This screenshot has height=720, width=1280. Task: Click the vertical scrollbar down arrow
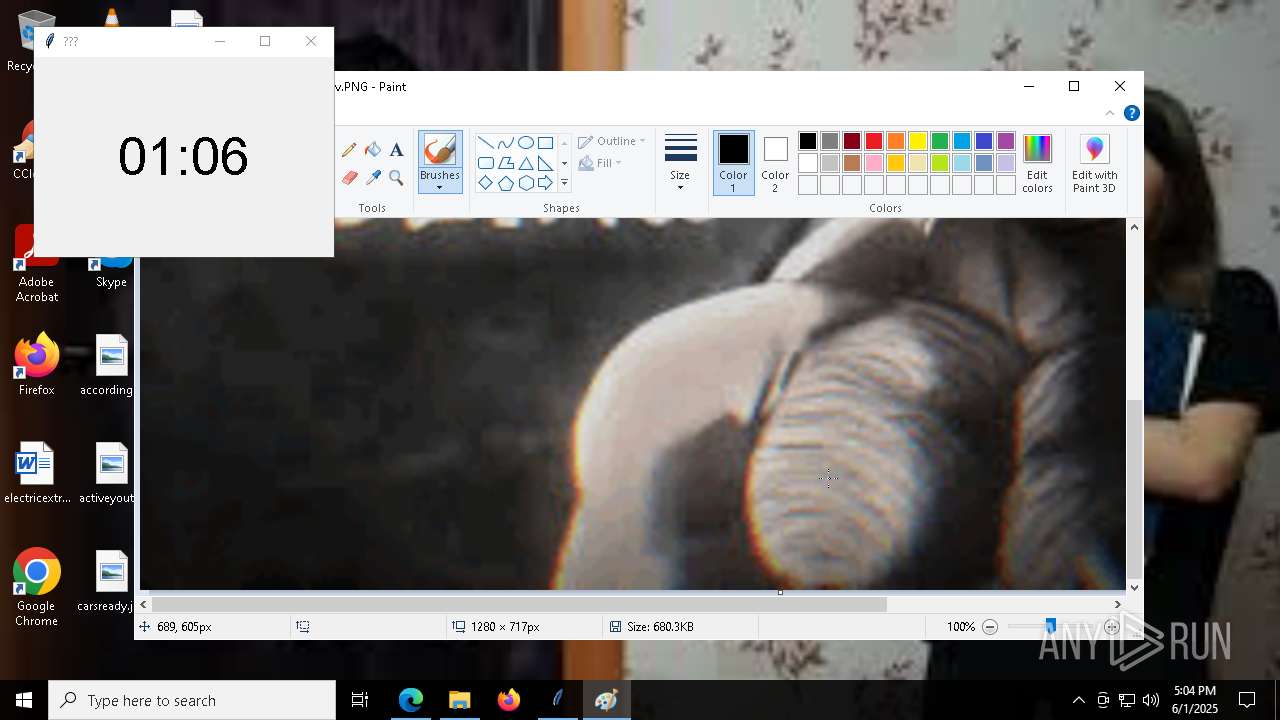[x=1134, y=588]
